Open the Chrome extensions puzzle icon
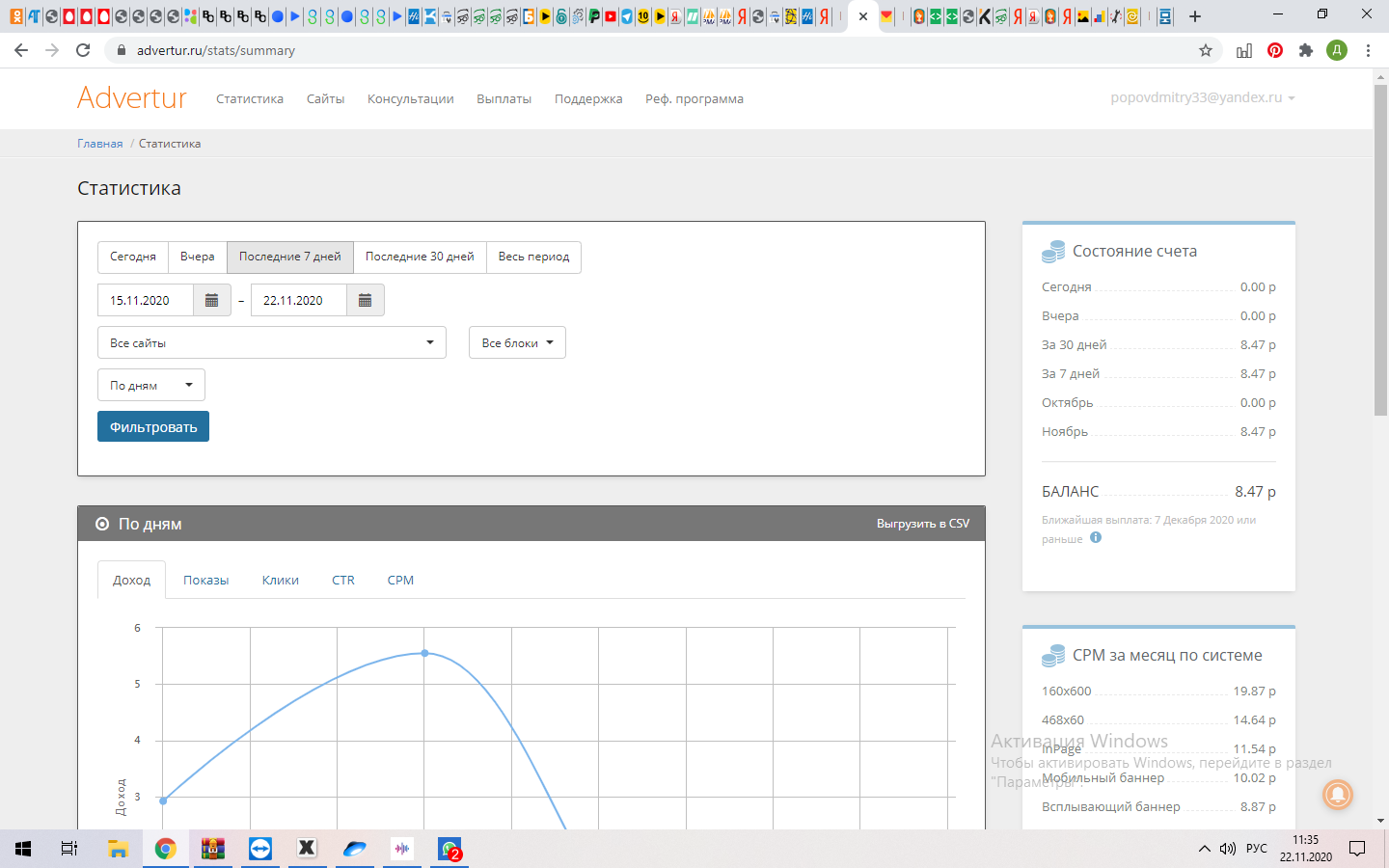The width and height of the screenshot is (1389, 868). pos(1306,50)
